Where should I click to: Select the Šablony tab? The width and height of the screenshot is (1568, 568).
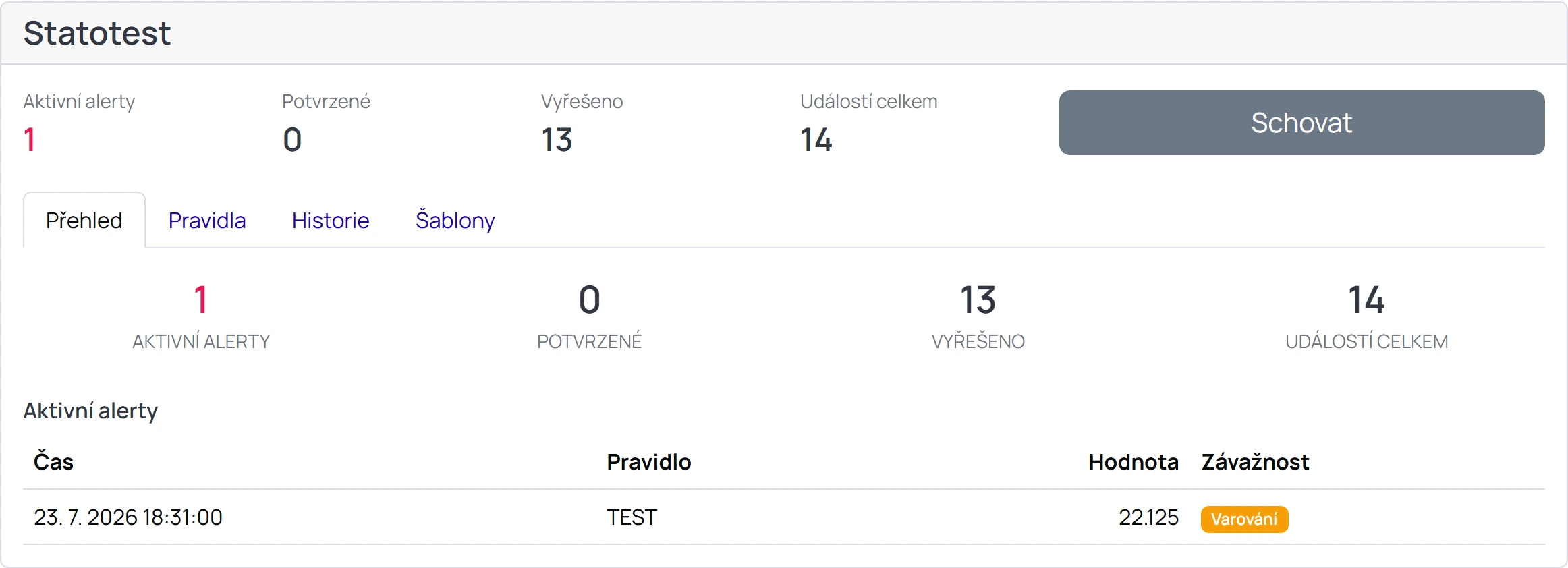click(455, 221)
